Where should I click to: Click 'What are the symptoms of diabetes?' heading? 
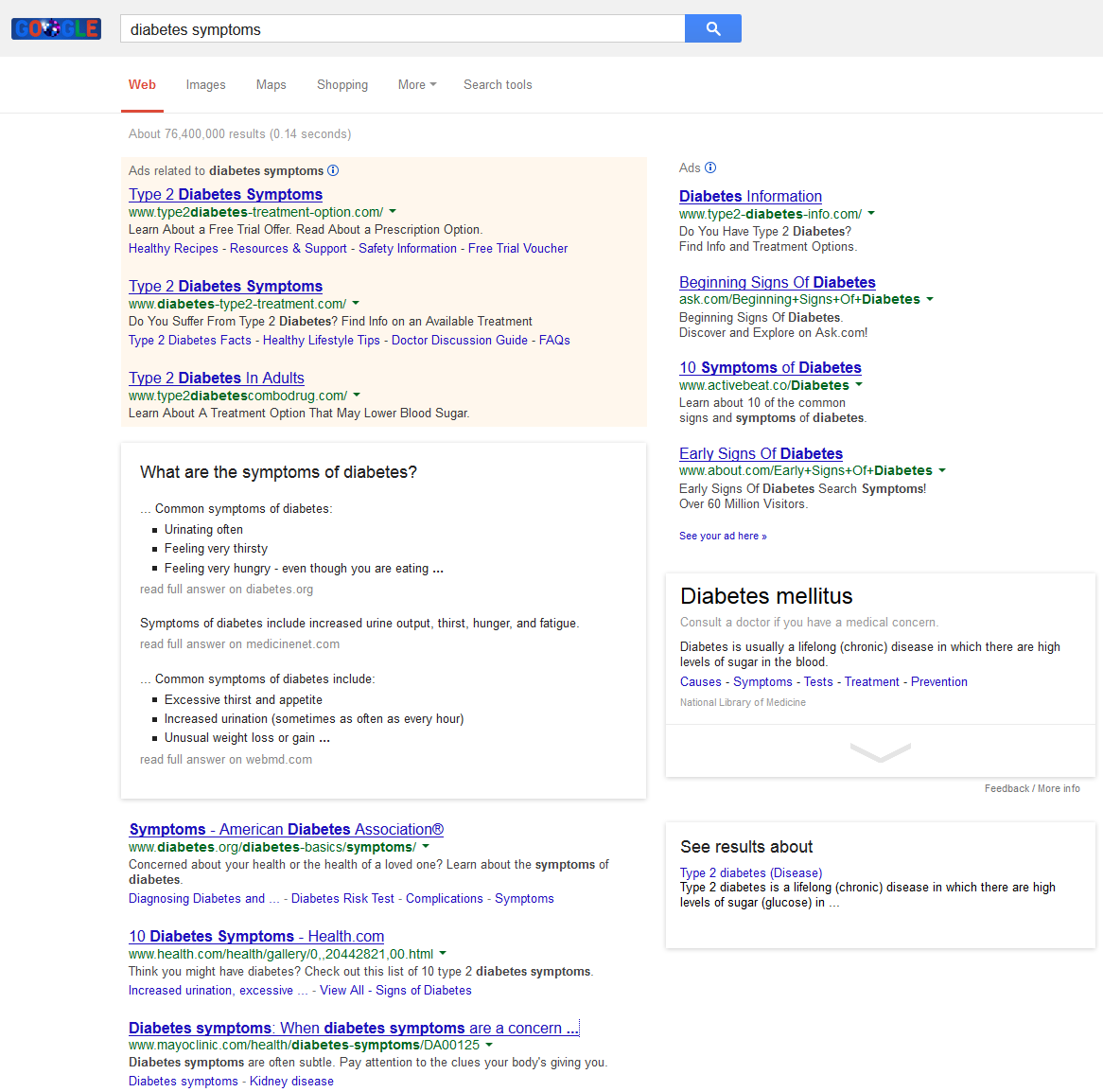point(278,472)
